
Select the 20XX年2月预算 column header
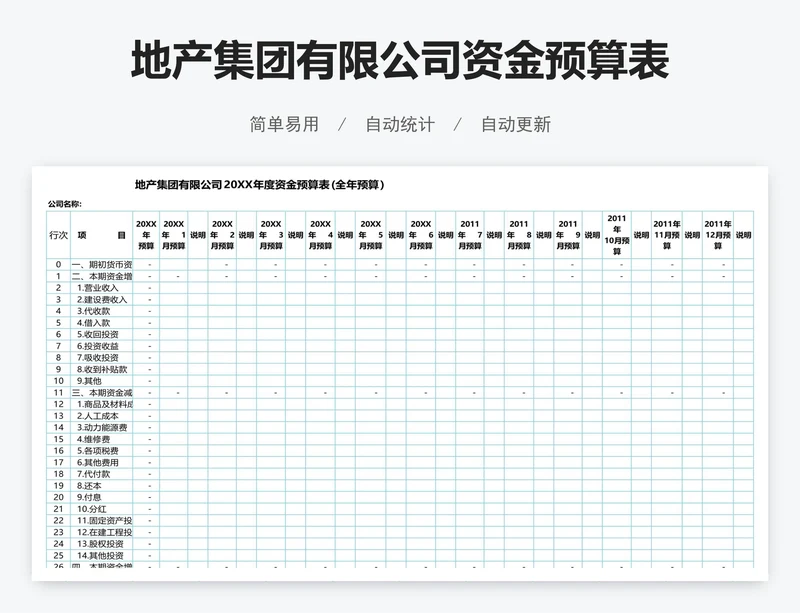[x=222, y=235]
